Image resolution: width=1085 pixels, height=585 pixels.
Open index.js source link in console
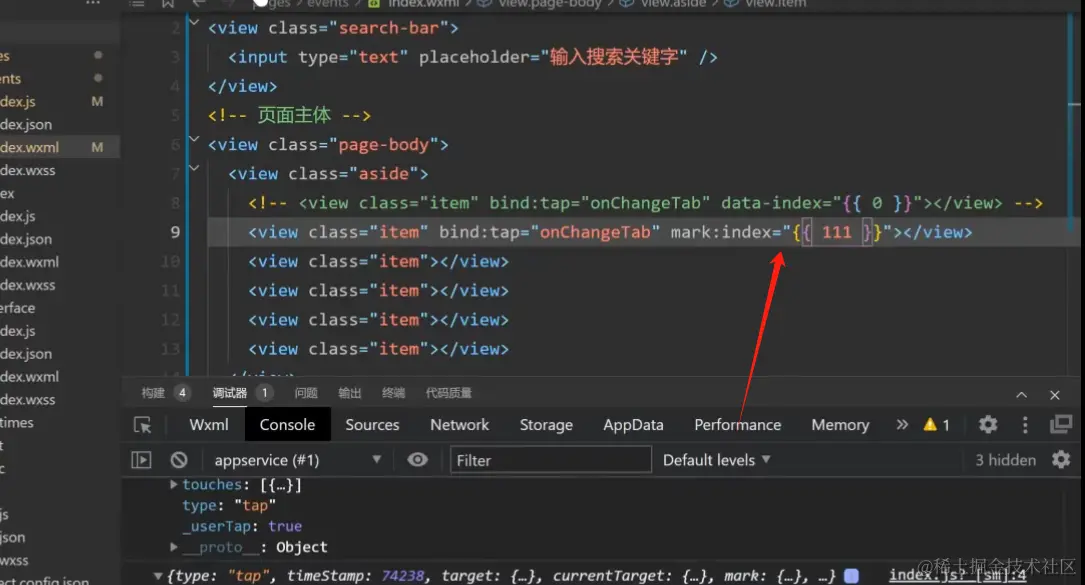tap(958, 575)
